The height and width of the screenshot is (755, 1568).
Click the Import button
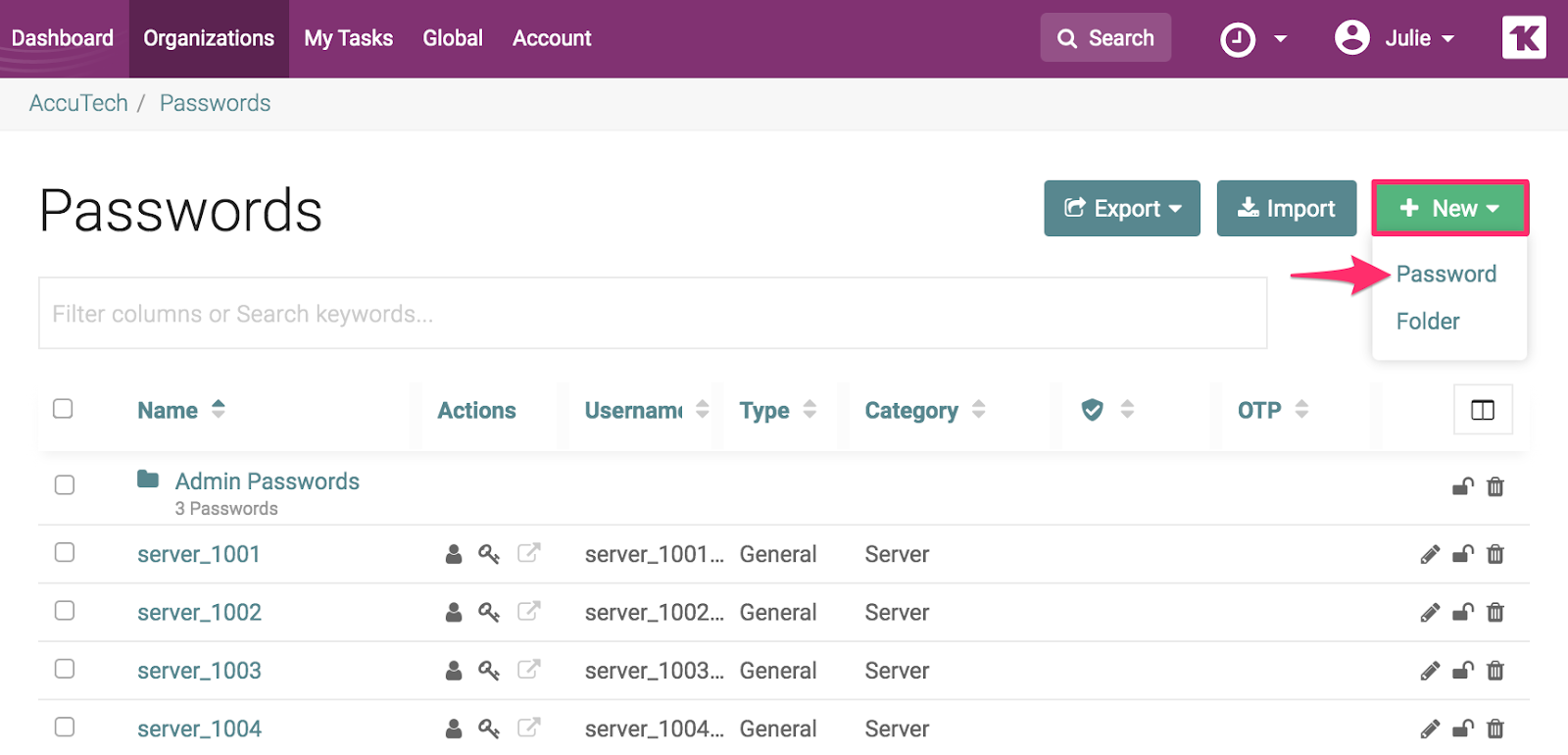[x=1286, y=209]
